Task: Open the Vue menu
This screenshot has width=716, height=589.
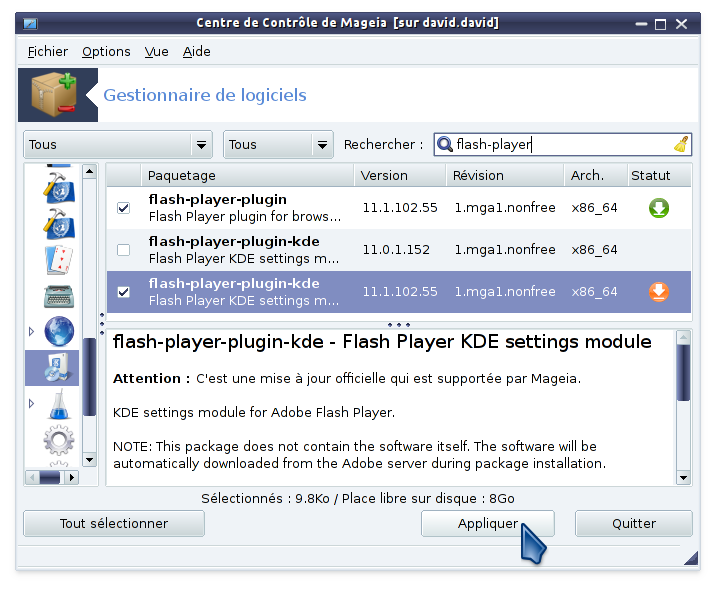Action: (x=156, y=52)
